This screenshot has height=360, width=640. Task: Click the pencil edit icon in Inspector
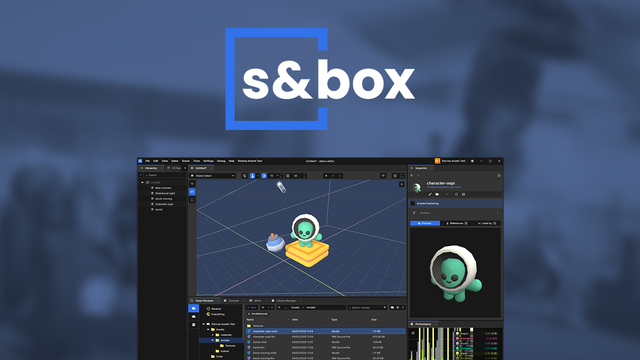tap(430, 194)
